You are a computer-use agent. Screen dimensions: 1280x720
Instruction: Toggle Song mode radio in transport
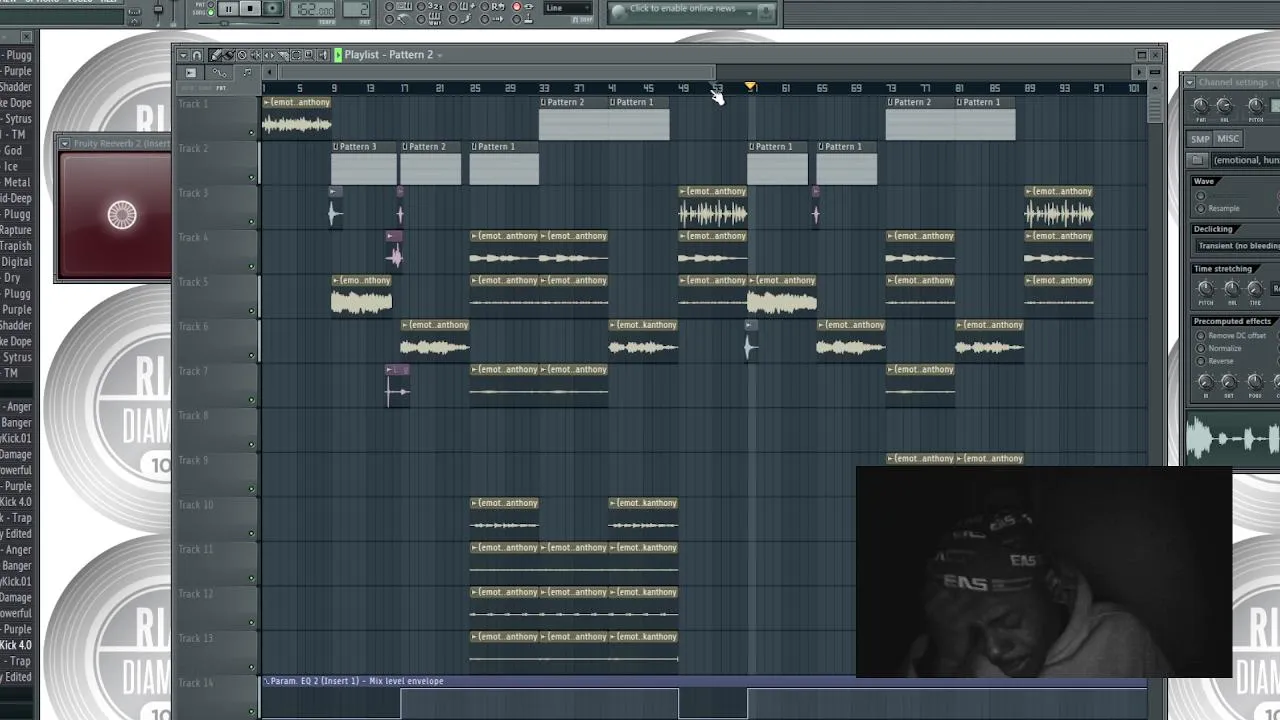(x=211, y=13)
